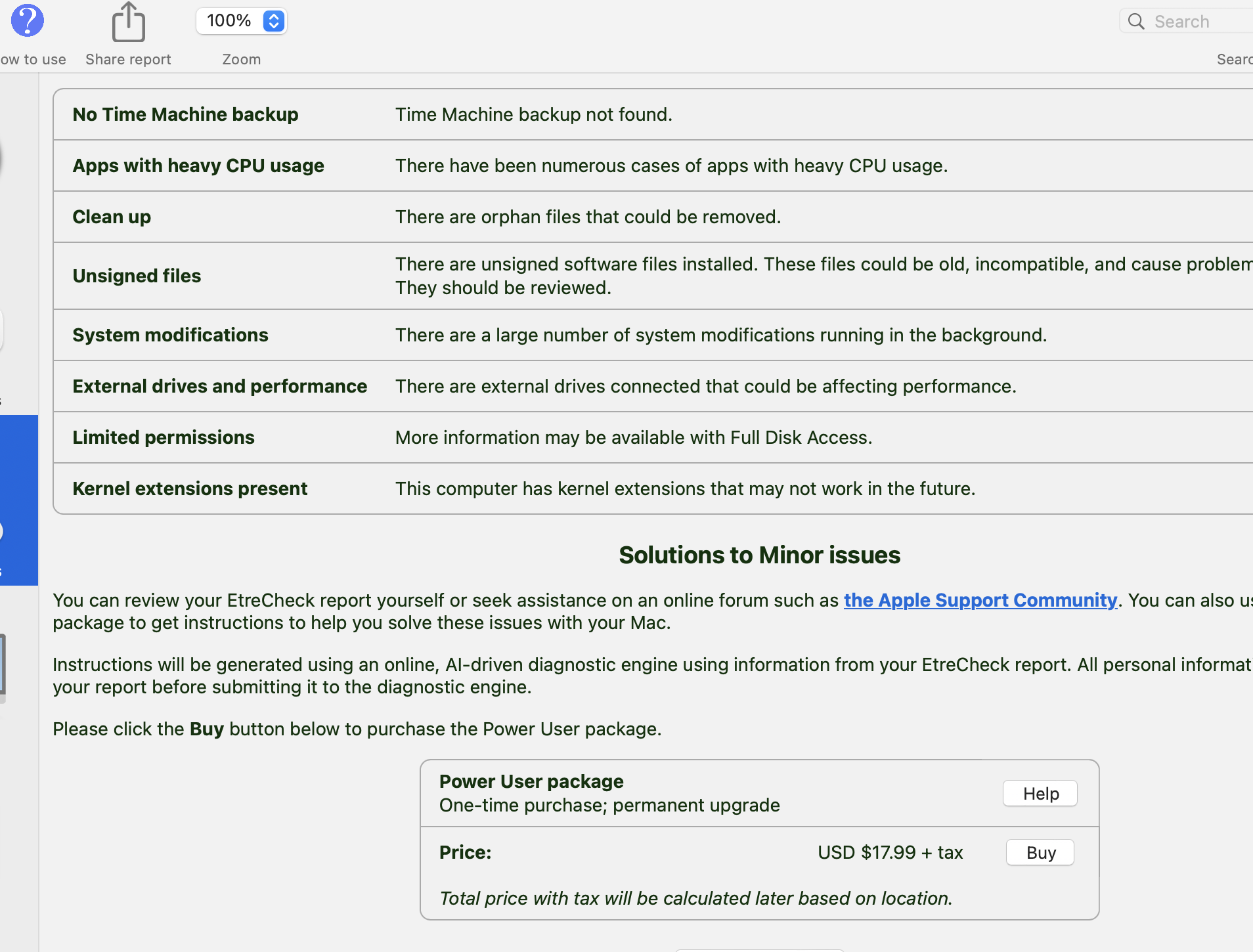Click the magnifying glass search icon
Viewport: 1253px width, 952px height.
coord(1136,22)
